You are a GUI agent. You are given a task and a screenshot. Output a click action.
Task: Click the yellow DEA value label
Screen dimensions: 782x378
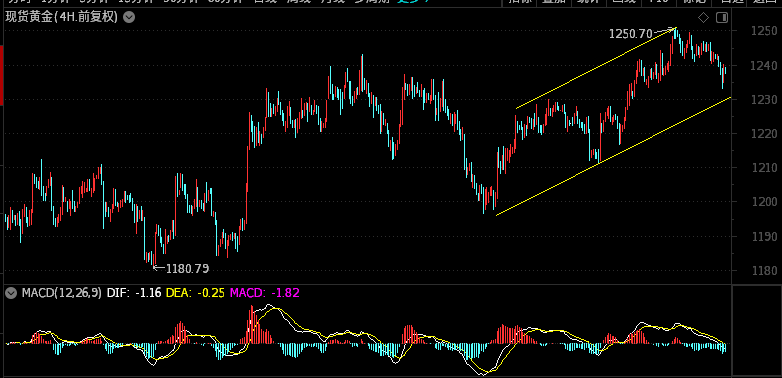pos(195,293)
